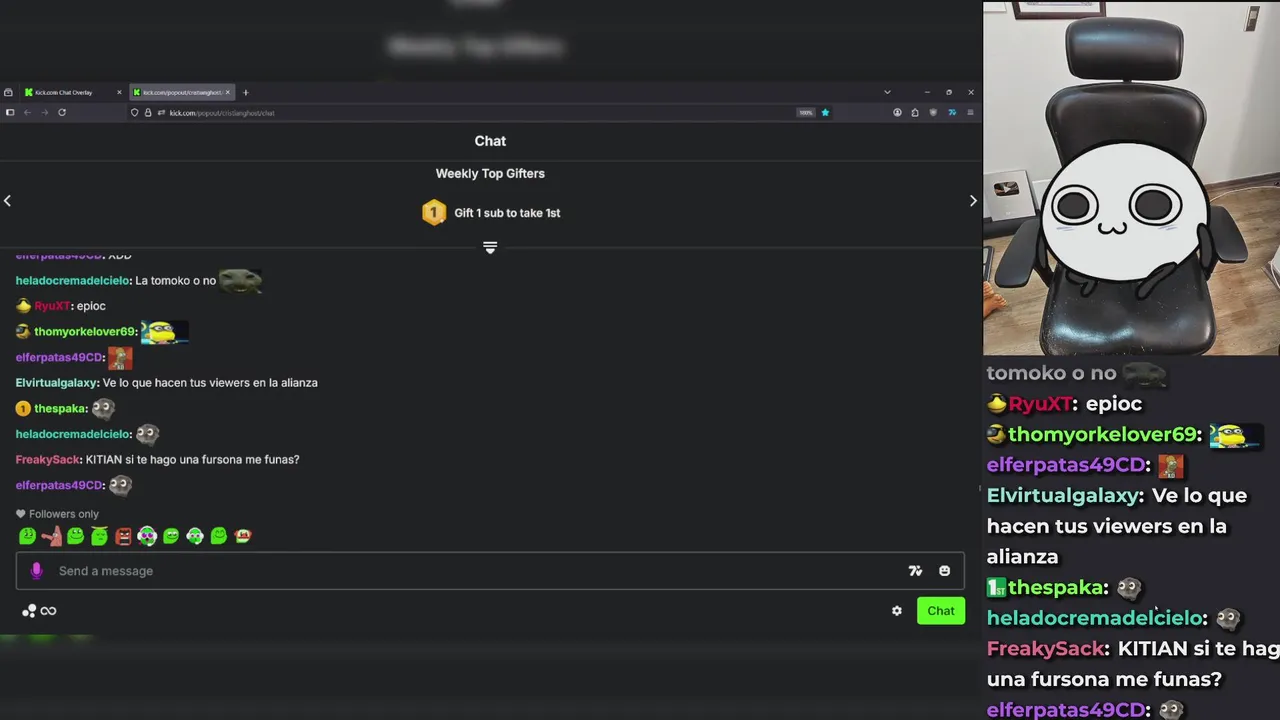Show previous gifter with left arrow
The width and height of the screenshot is (1280, 720).
coord(7,201)
